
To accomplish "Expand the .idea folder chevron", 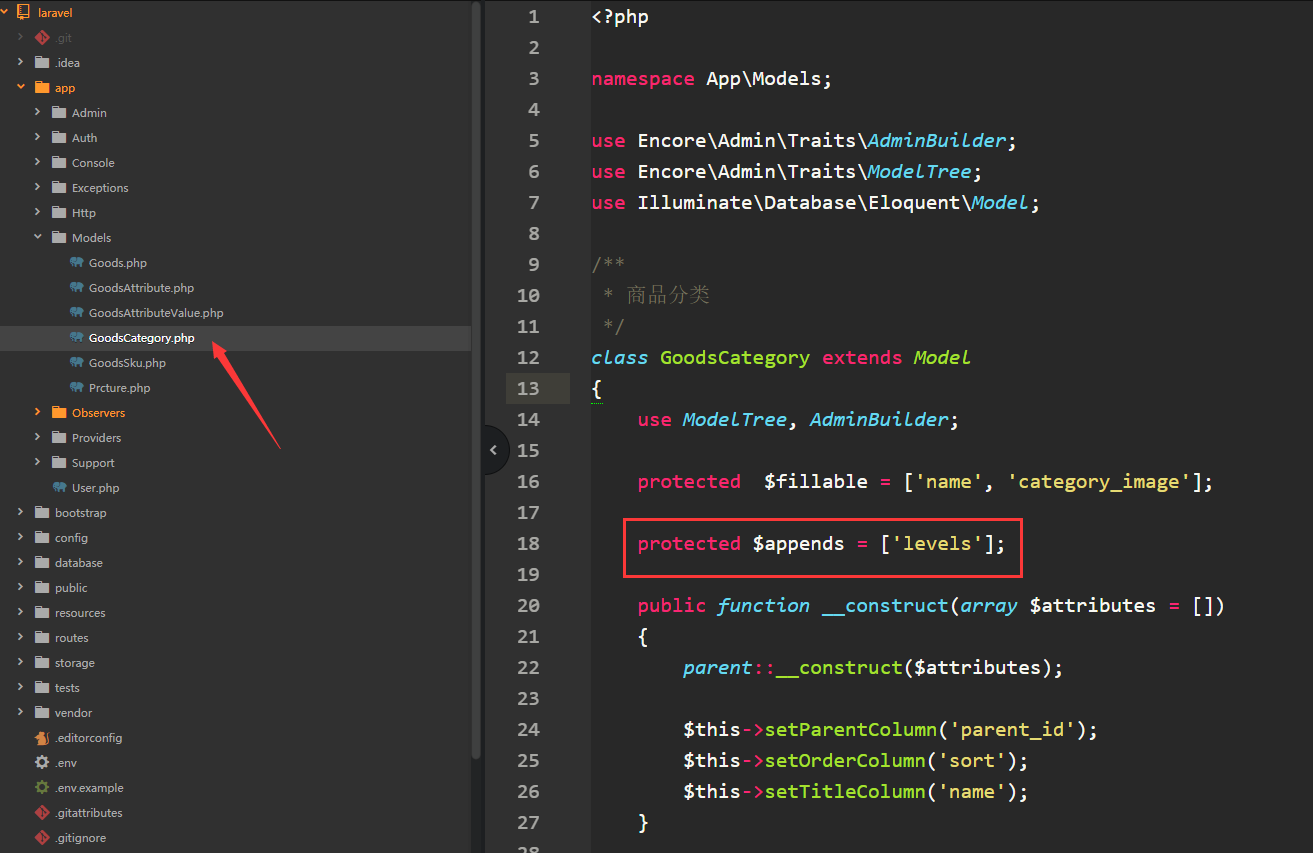I will pyautogui.click(x=20, y=62).
